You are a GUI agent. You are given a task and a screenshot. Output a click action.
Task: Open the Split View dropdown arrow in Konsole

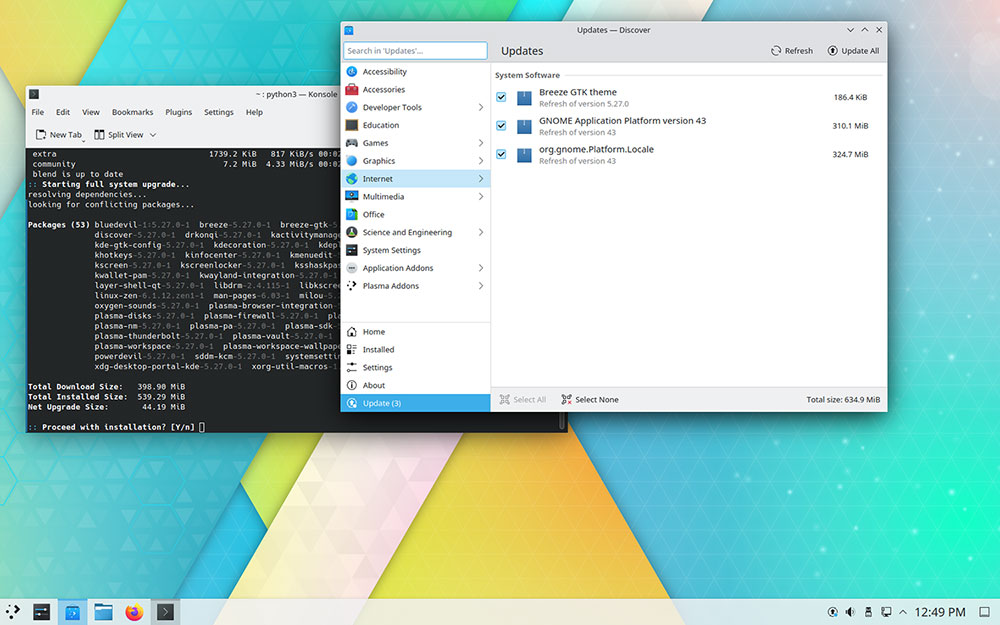click(153, 135)
